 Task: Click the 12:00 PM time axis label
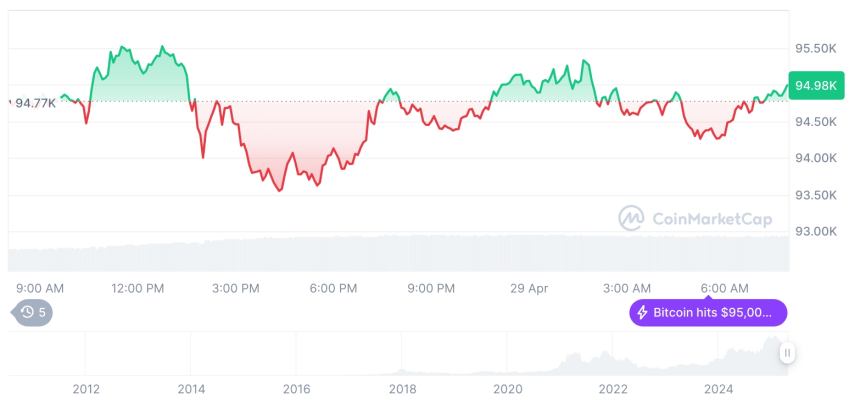pyautogui.click(x=137, y=288)
